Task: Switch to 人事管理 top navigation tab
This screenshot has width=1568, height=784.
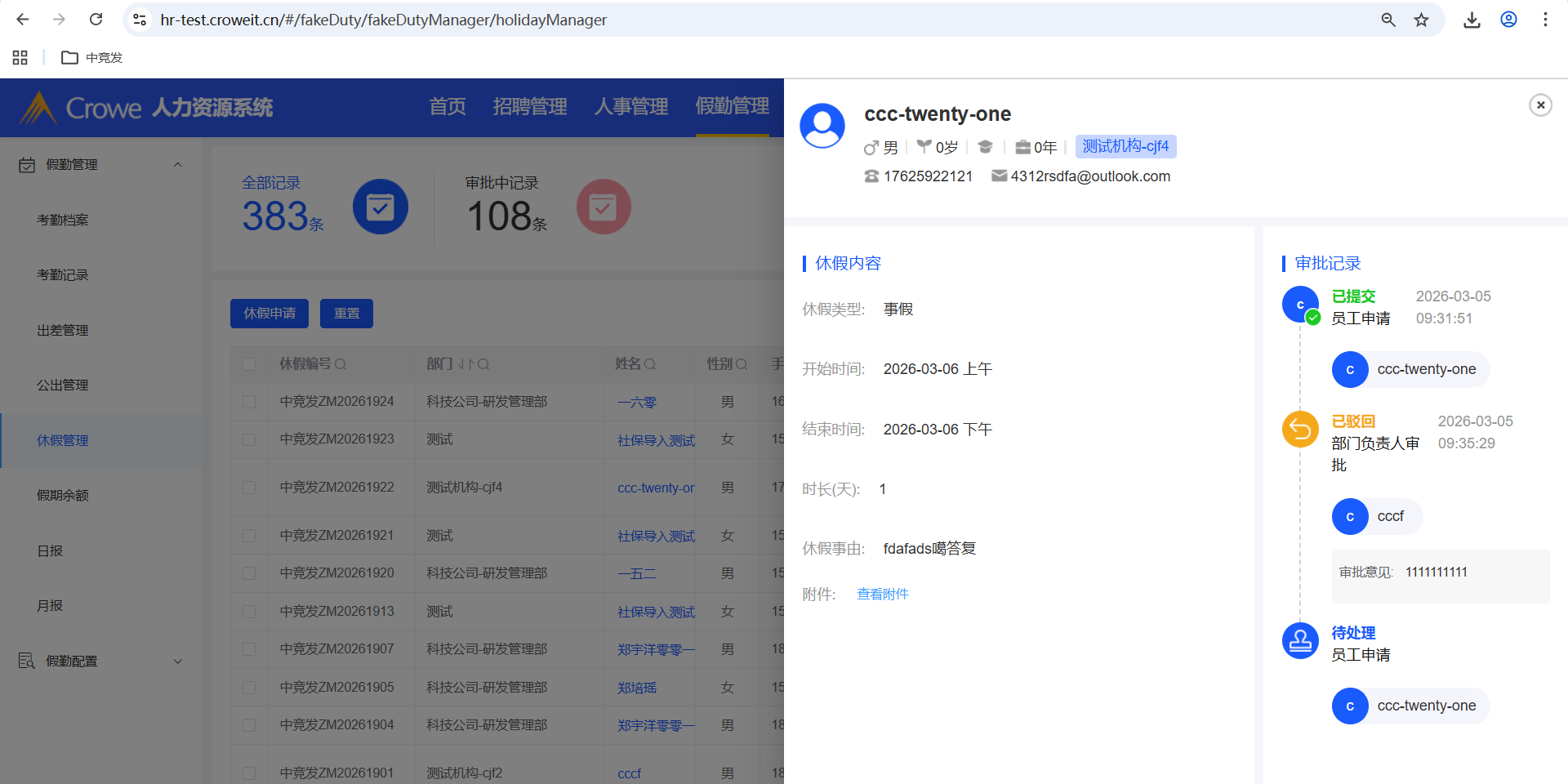Action: [630, 107]
